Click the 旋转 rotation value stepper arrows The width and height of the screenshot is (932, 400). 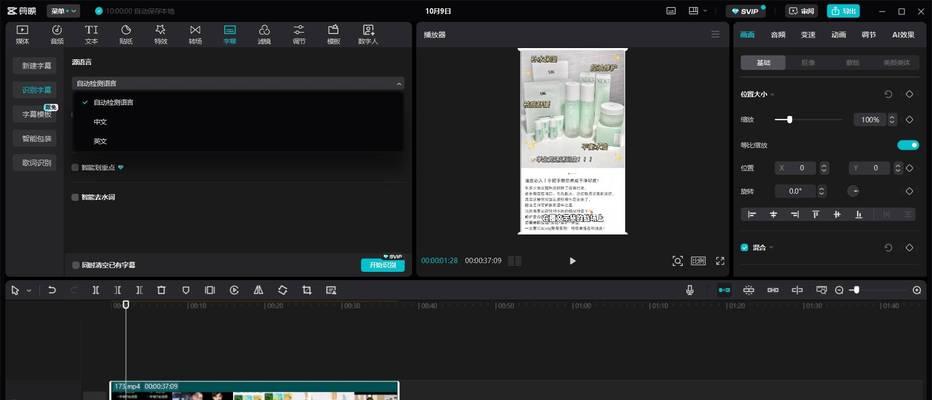(821, 191)
